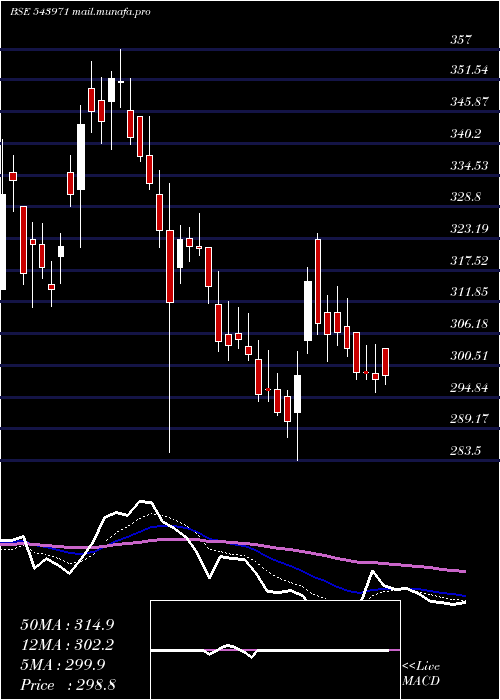The width and height of the screenshot is (500, 700).
Task: Click the 317.52 price axis label
Action: click(x=469, y=261)
